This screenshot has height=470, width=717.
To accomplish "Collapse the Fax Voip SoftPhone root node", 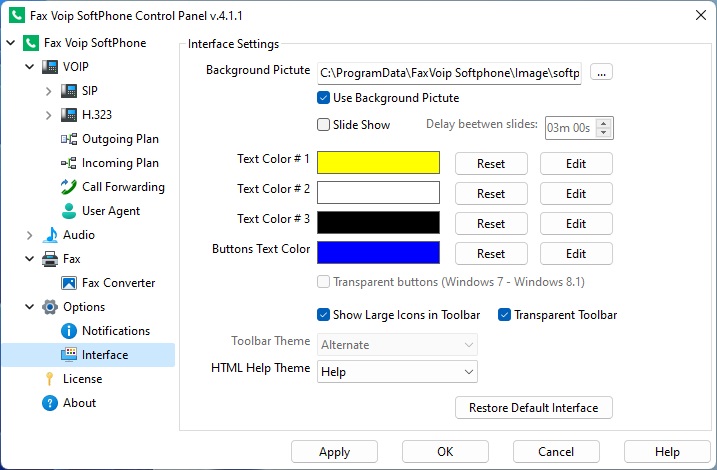I will pyautogui.click(x=11, y=43).
